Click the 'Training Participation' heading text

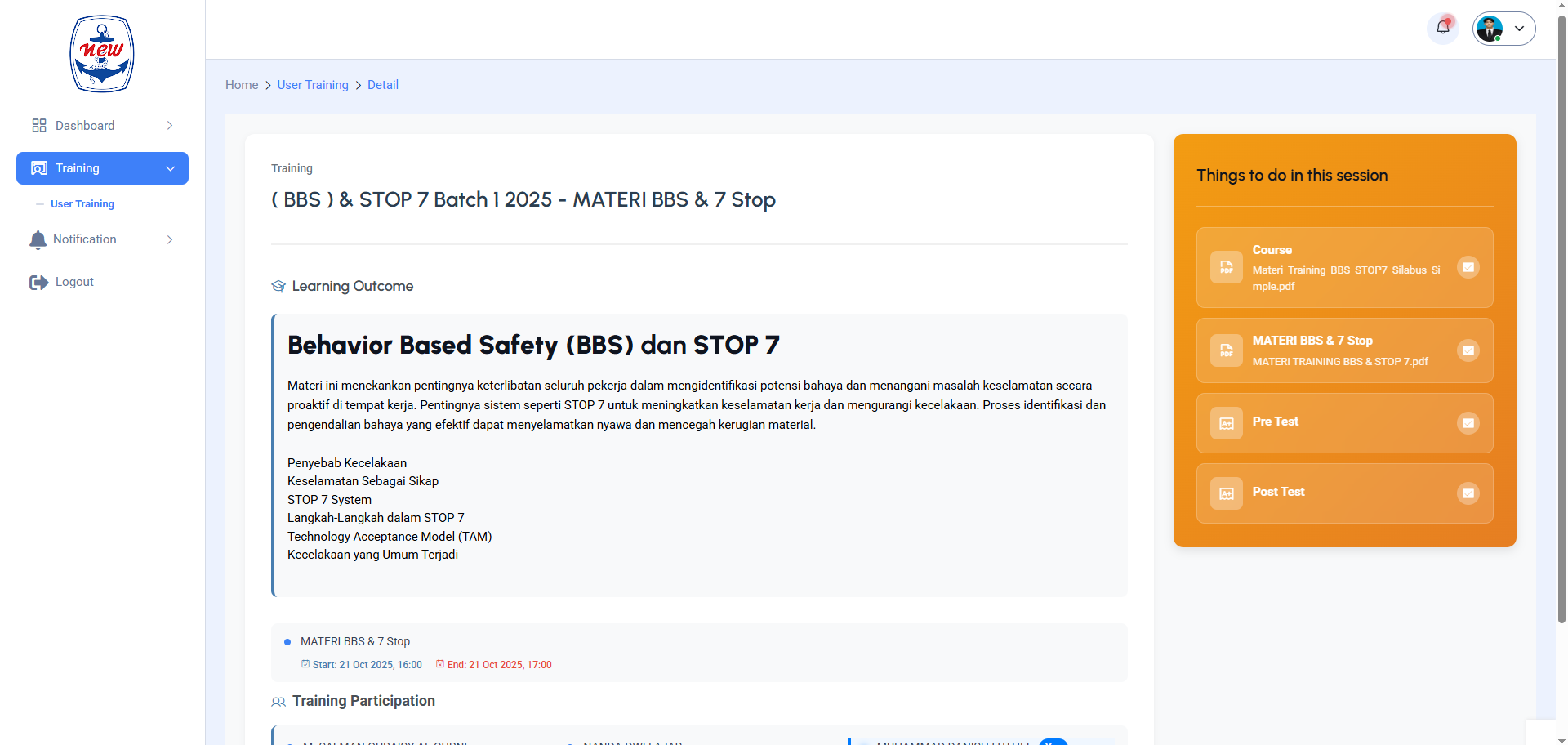(363, 701)
